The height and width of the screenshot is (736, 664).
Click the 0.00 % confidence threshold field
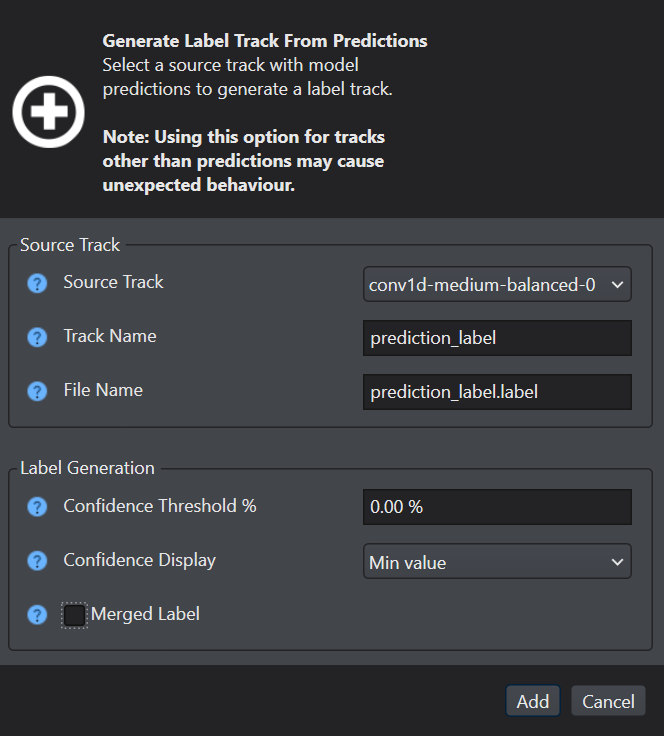(x=497, y=507)
